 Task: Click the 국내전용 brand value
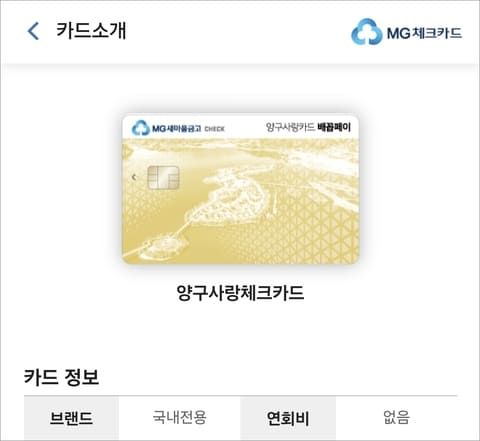(180, 417)
